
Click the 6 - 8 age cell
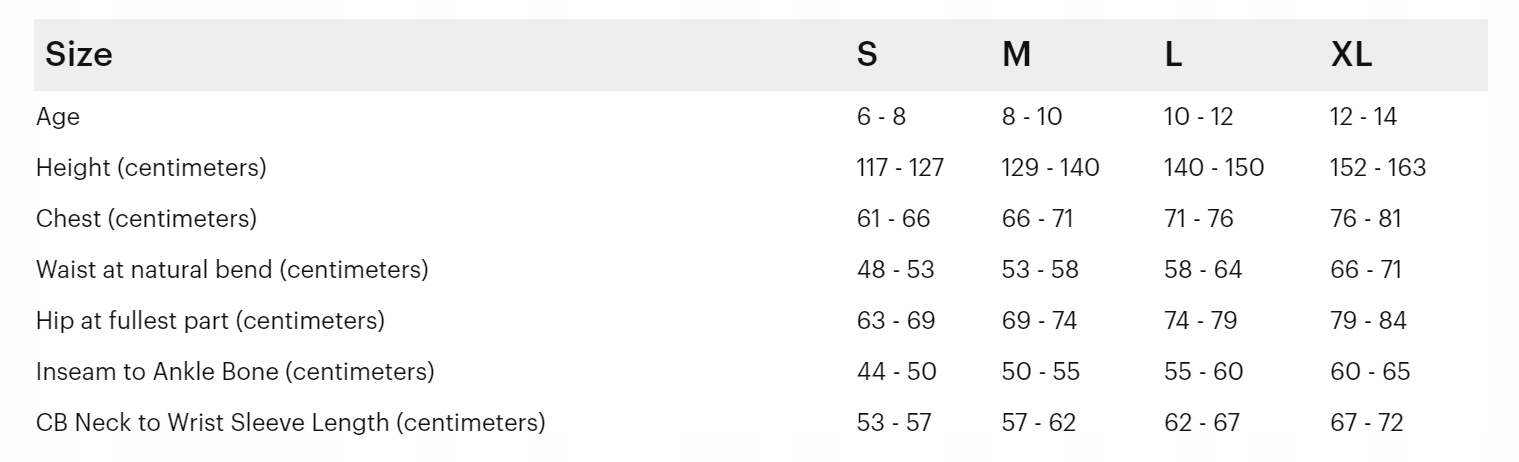click(x=881, y=116)
